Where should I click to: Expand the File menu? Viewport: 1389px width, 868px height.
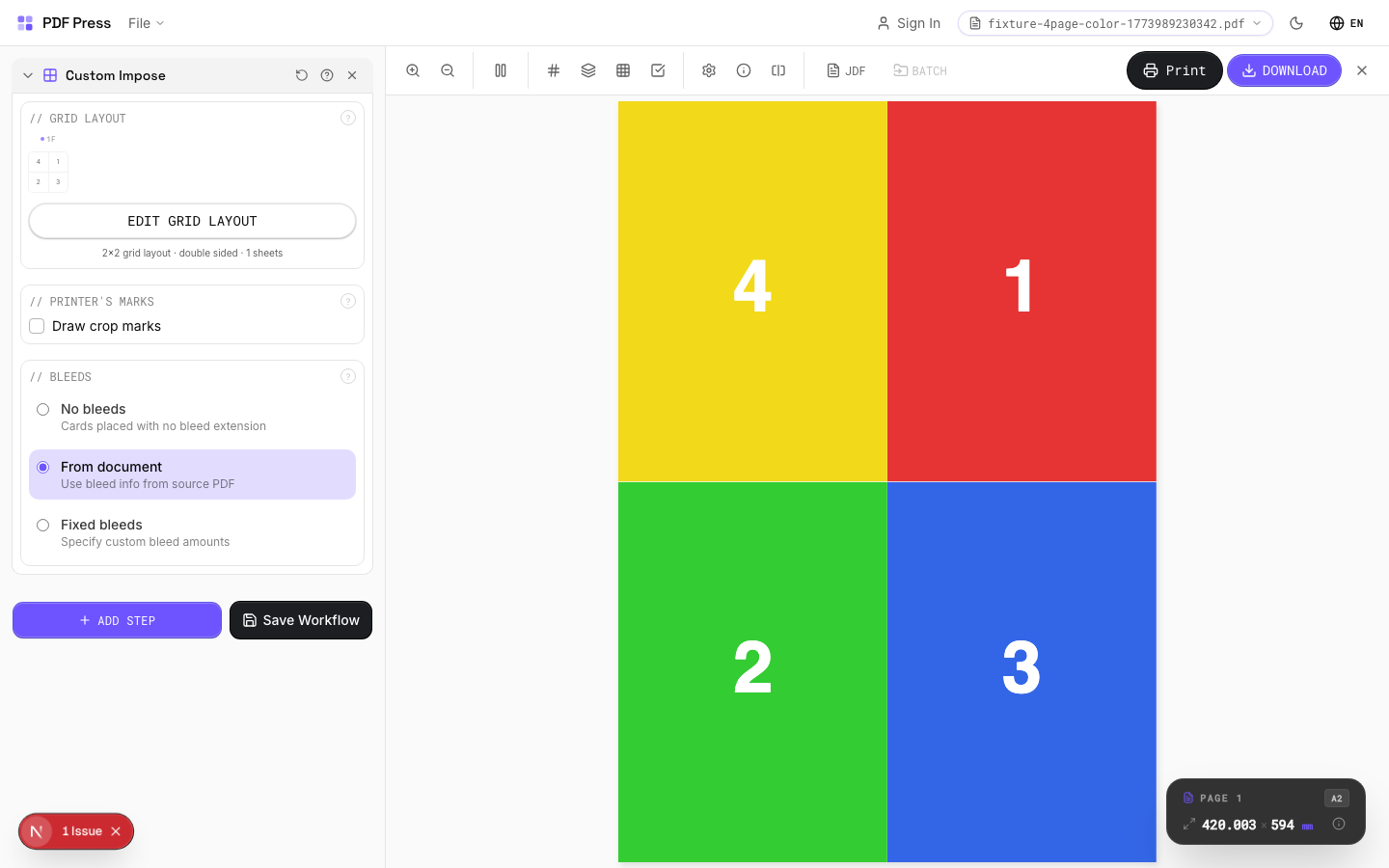[x=146, y=23]
